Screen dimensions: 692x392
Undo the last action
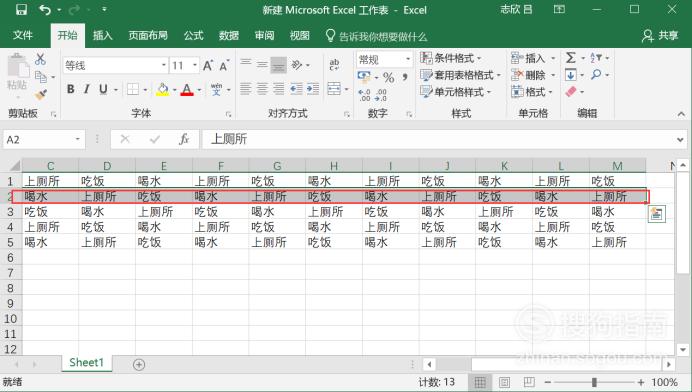45,9
